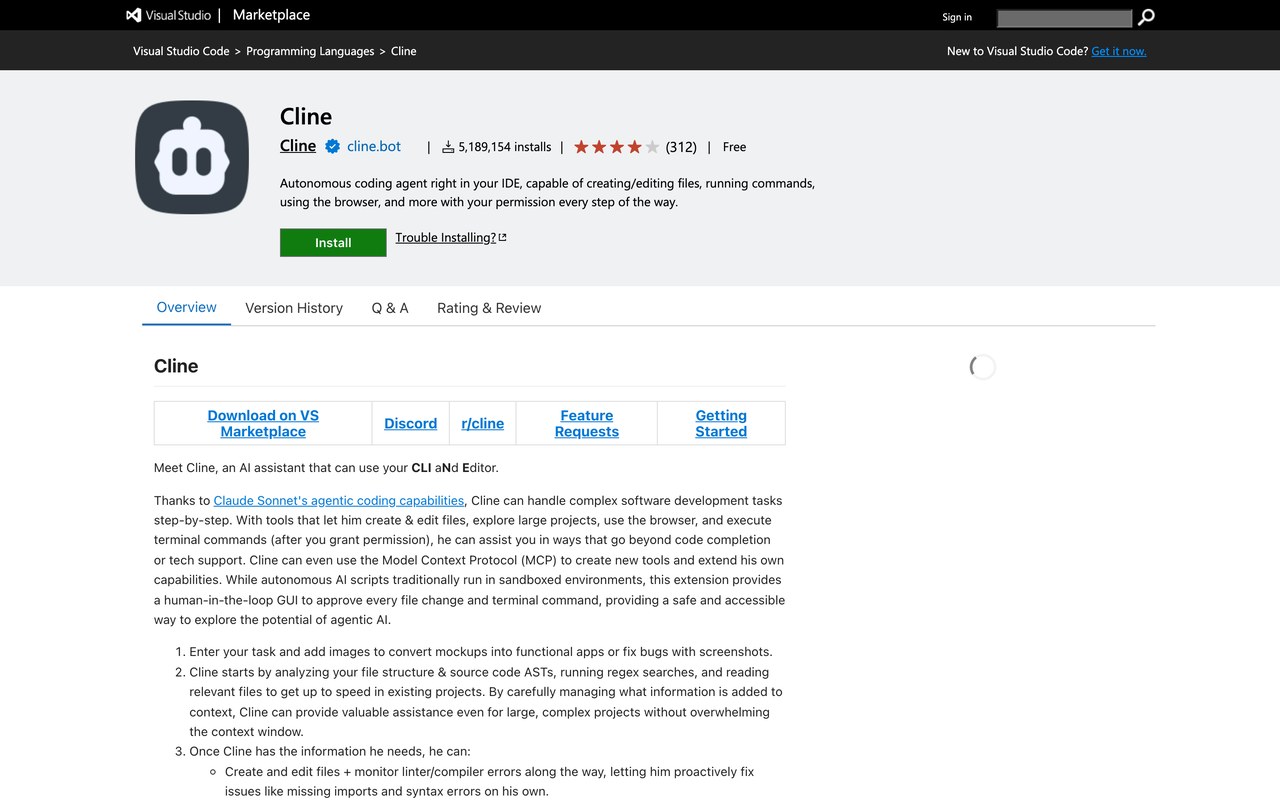This screenshot has width=1280, height=800.
Task: Click the (312) review count
Action: tap(681, 147)
